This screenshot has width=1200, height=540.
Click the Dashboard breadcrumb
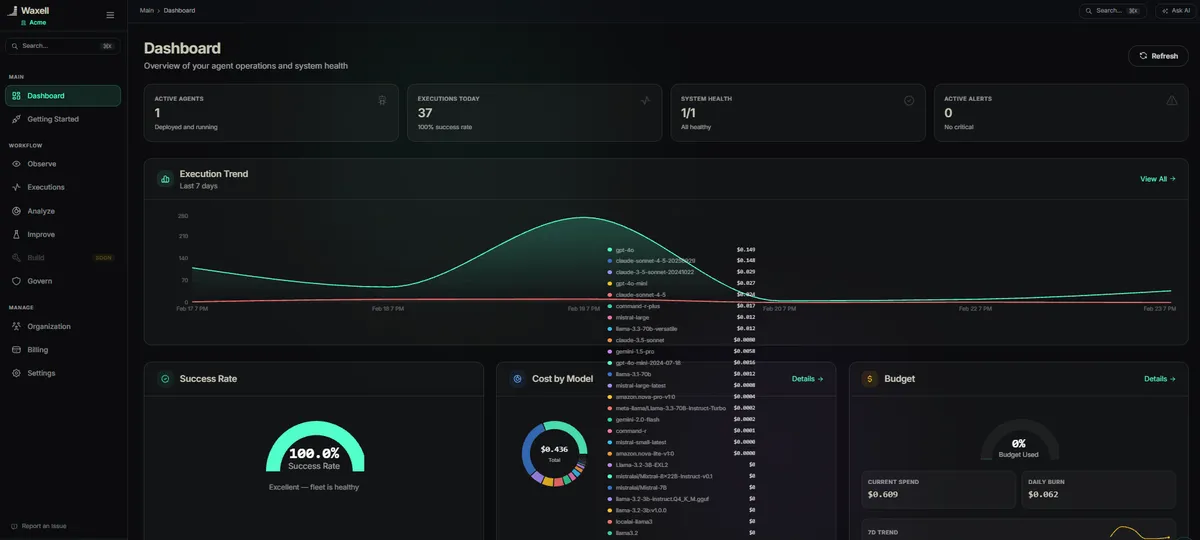[180, 10]
